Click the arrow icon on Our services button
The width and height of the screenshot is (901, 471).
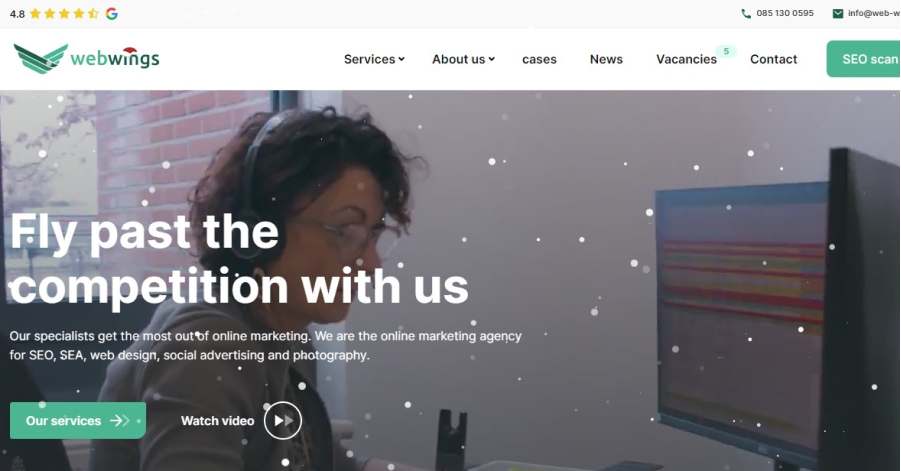pyautogui.click(x=120, y=420)
